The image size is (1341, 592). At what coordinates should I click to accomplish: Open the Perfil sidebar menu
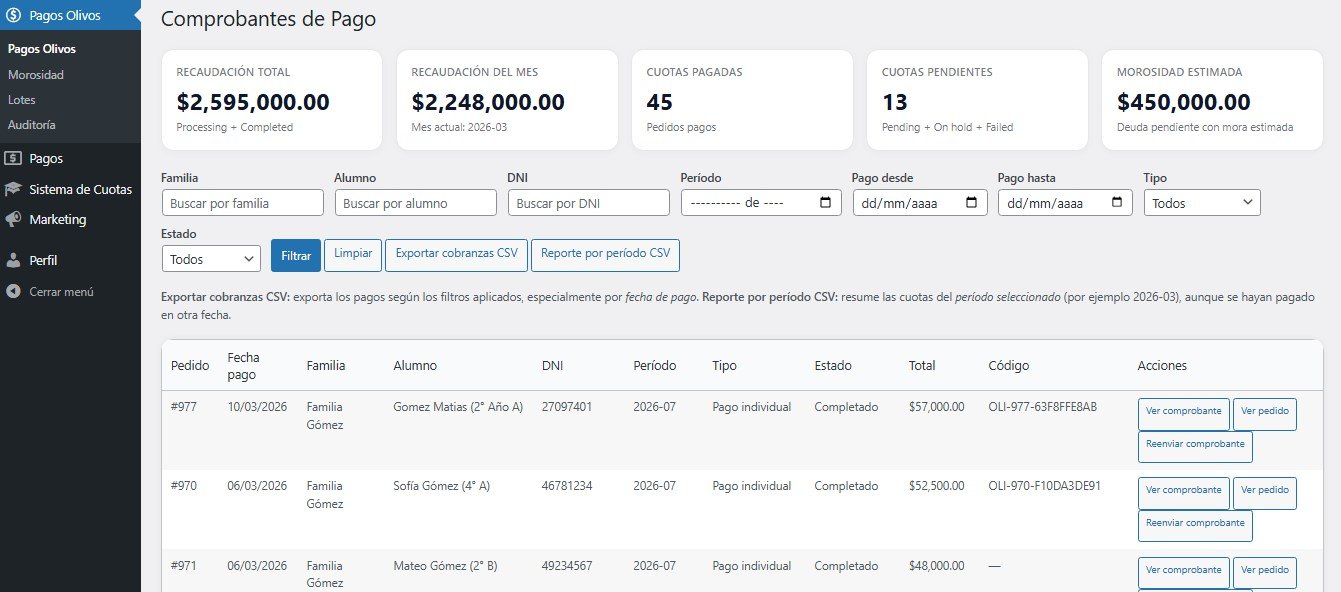(x=70, y=260)
